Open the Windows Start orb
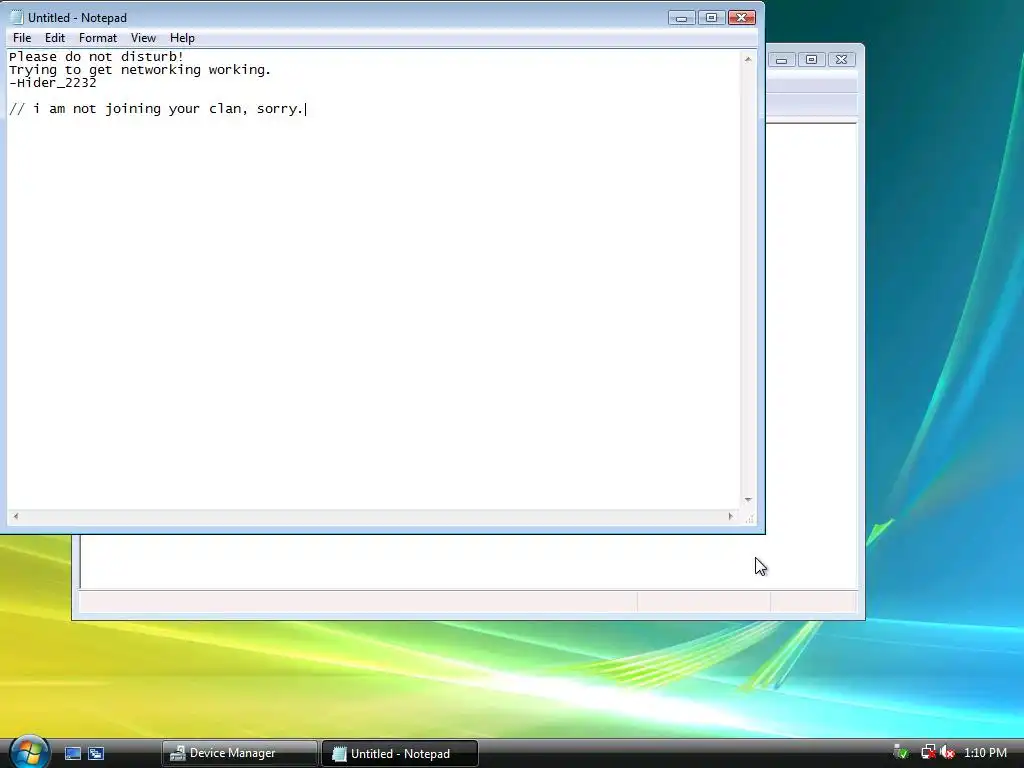1024x768 pixels. point(27,752)
